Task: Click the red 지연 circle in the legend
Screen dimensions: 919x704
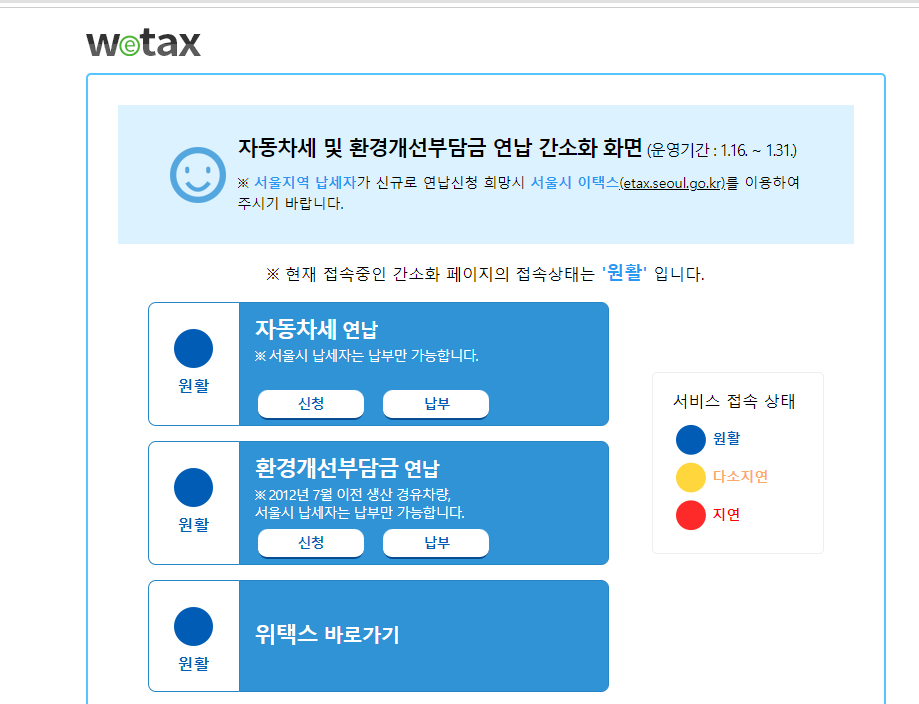Action: [x=691, y=515]
